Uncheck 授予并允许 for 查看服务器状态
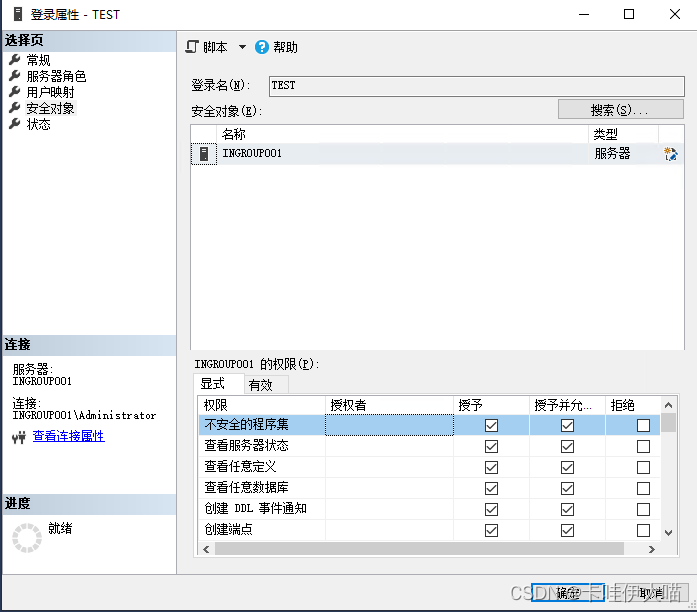Image resolution: width=697 pixels, height=612 pixels. [567, 446]
